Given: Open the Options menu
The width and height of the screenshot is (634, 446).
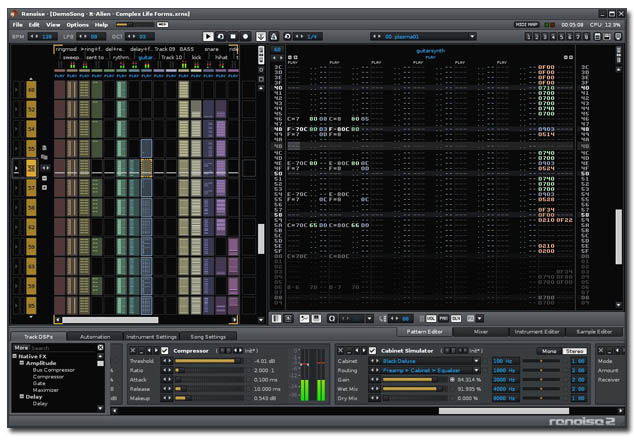Looking at the screenshot, I should pyautogui.click(x=77, y=25).
